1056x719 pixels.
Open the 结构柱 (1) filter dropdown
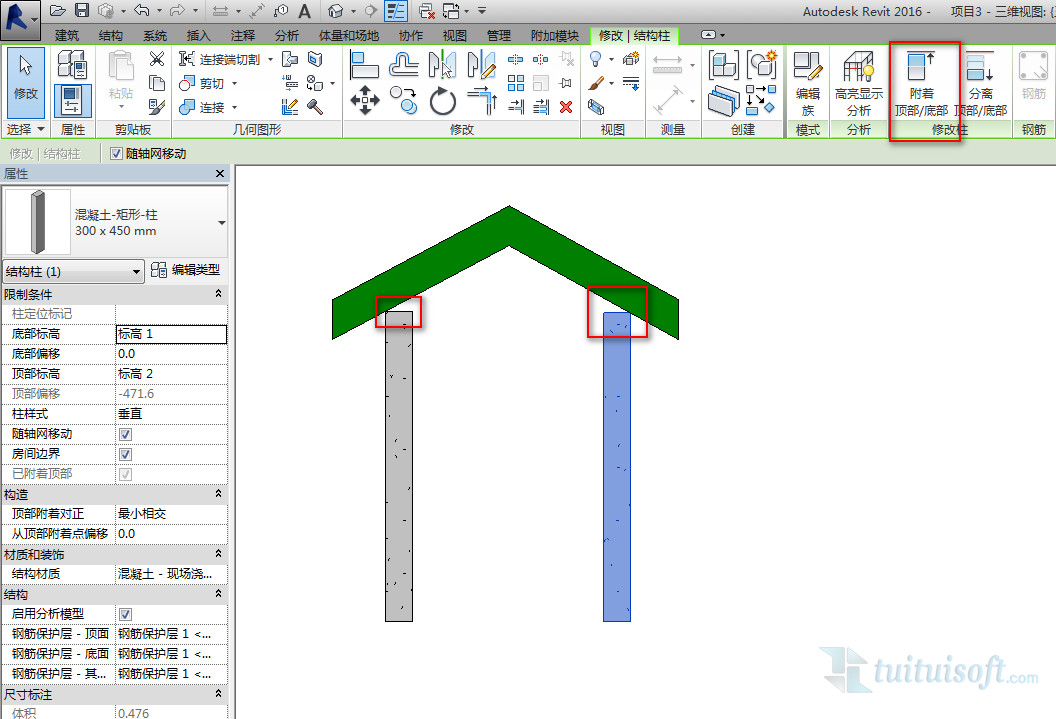tap(74, 271)
